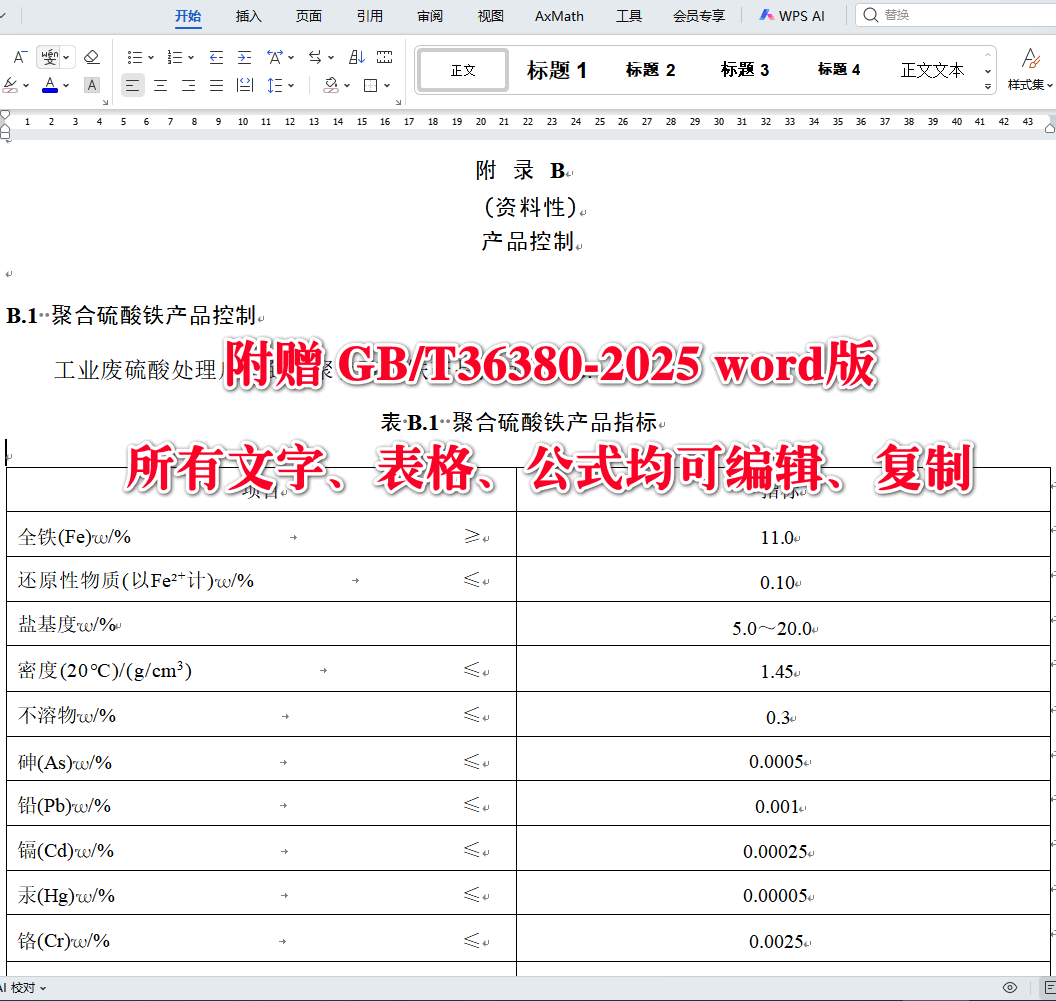The width and height of the screenshot is (1056, 1001).
Task: Switch to the 插入 ribbon tab
Action: tap(248, 15)
